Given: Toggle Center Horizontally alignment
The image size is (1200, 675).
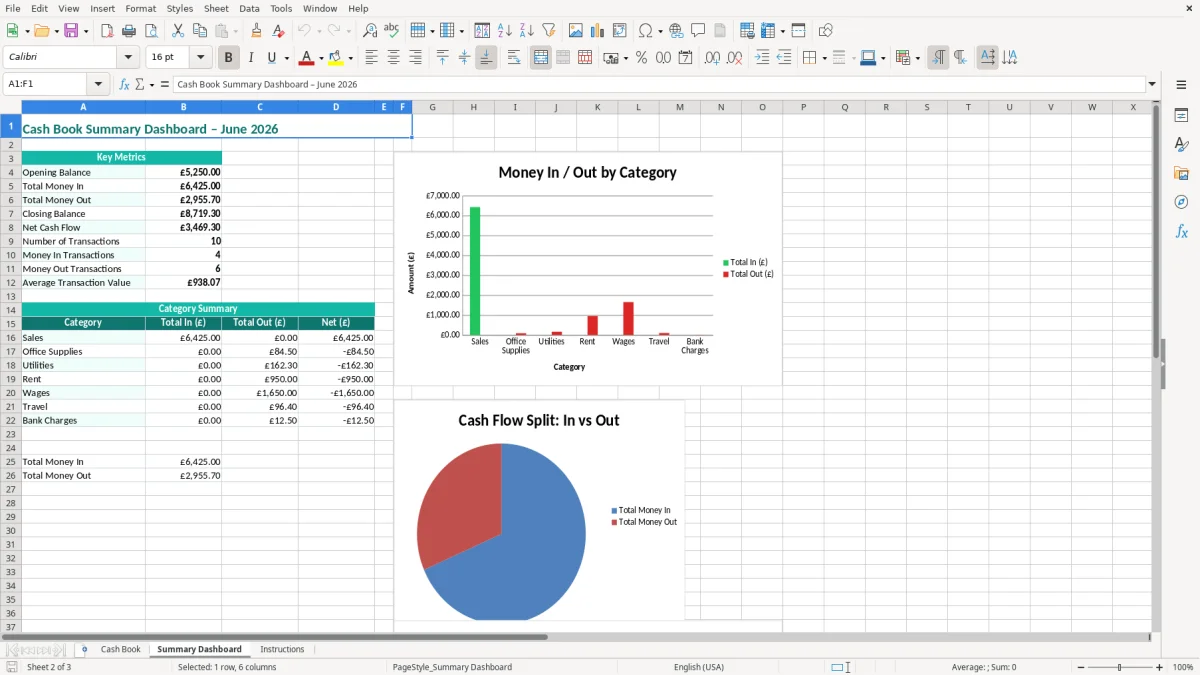Looking at the screenshot, I should (x=393, y=58).
